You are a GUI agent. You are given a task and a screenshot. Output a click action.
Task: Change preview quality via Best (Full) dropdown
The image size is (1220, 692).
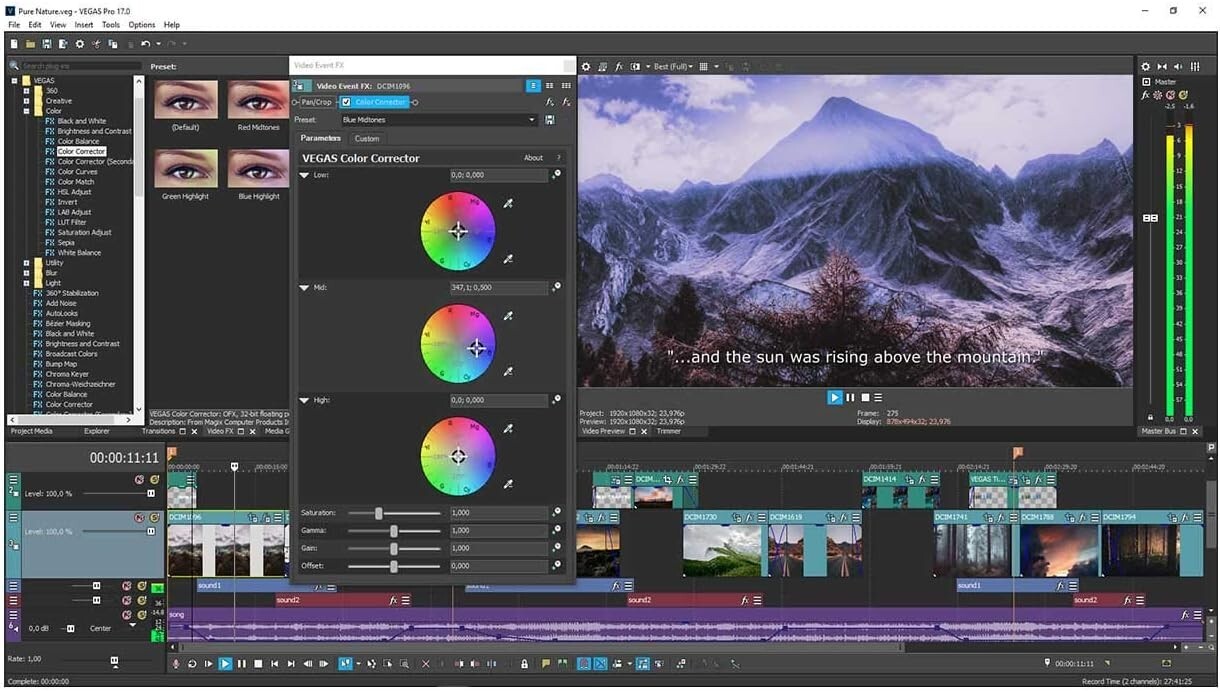click(x=671, y=66)
